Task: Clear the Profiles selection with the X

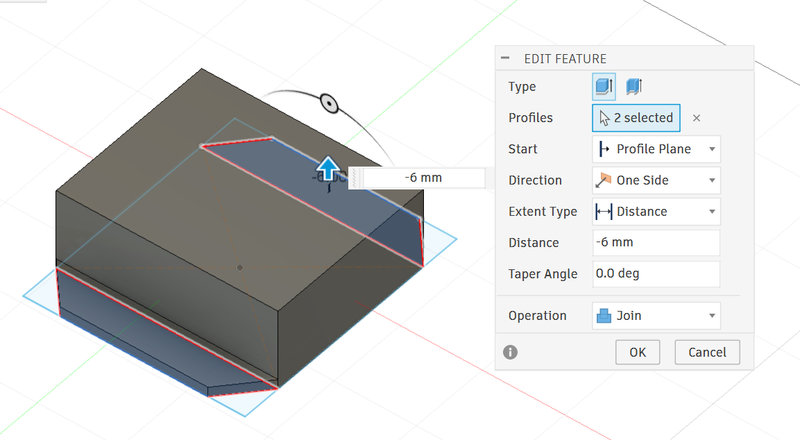Action: pyautogui.click(x=696, y=118)
